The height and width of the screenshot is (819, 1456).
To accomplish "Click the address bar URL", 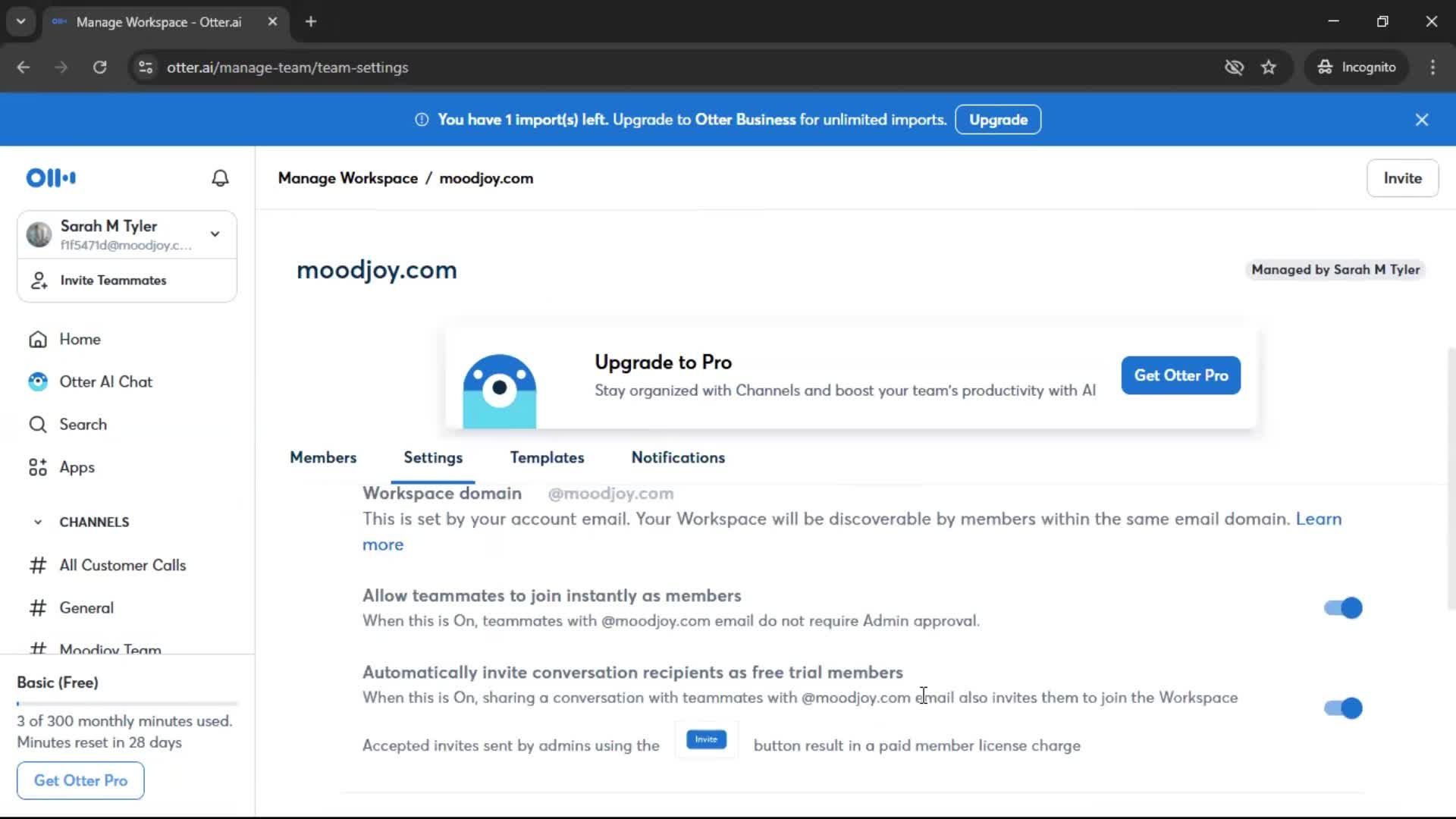I will (x=287, y=67).
